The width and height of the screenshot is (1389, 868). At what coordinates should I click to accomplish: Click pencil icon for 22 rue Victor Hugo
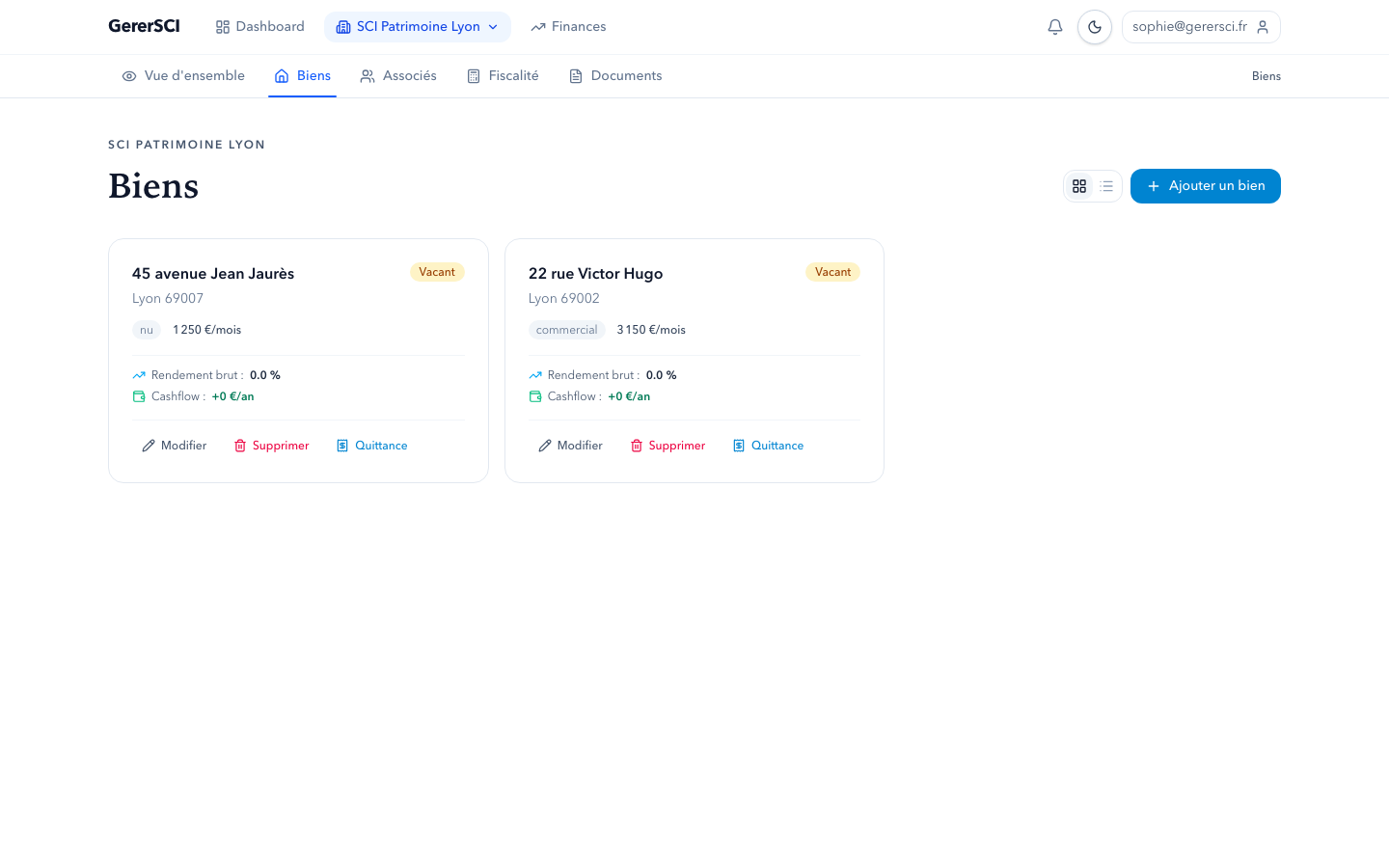coord(545,446)
